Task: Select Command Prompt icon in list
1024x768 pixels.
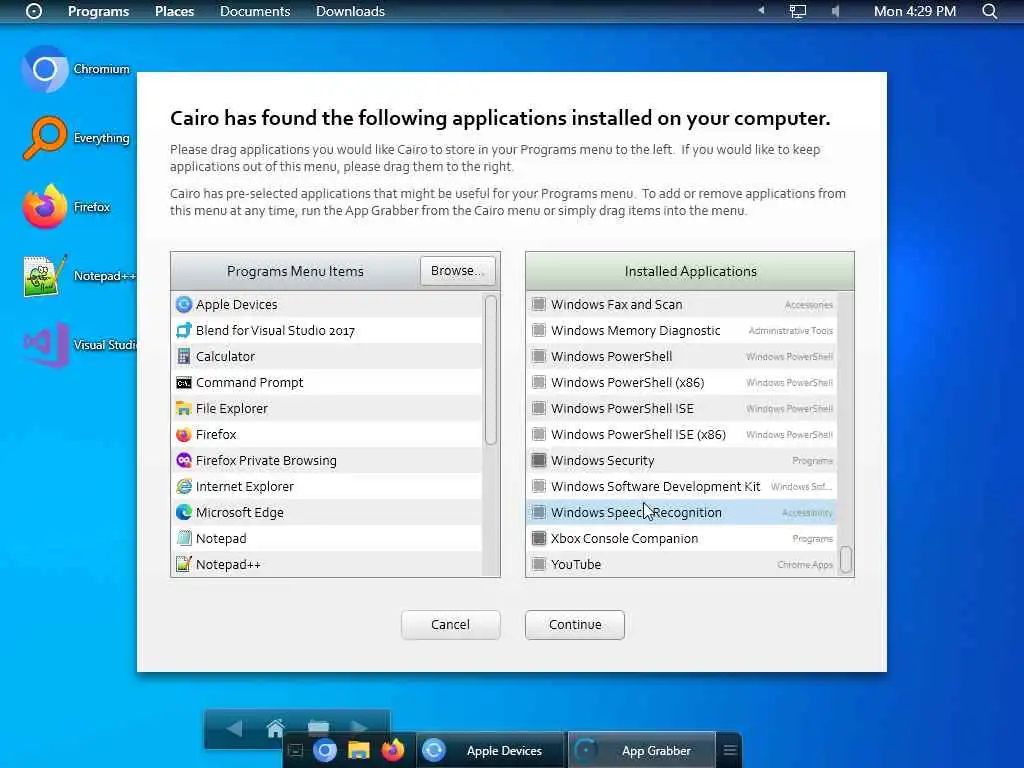Action: (184, 383)
